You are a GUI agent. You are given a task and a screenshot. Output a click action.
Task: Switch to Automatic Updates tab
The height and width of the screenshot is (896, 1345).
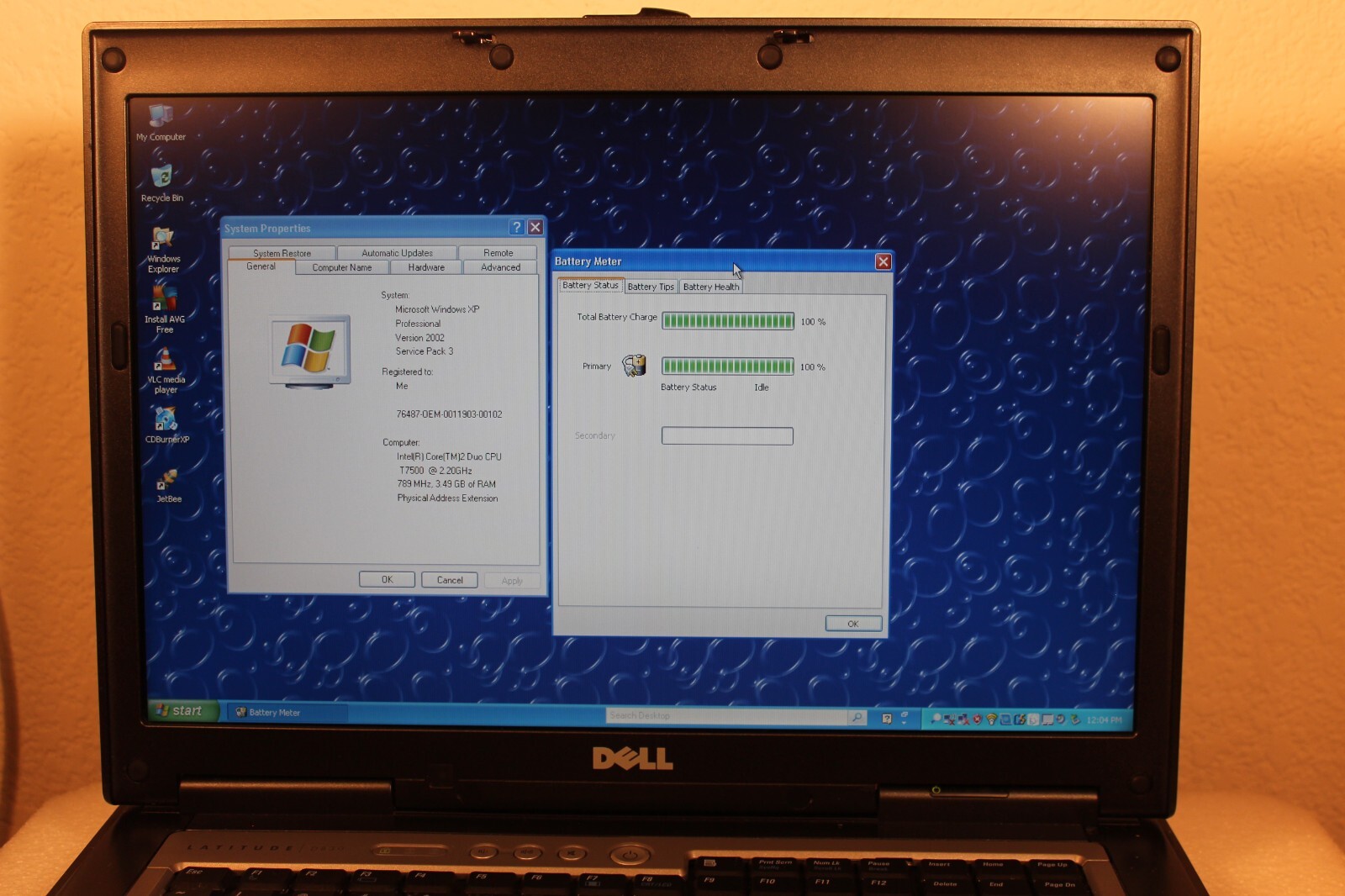397,253
